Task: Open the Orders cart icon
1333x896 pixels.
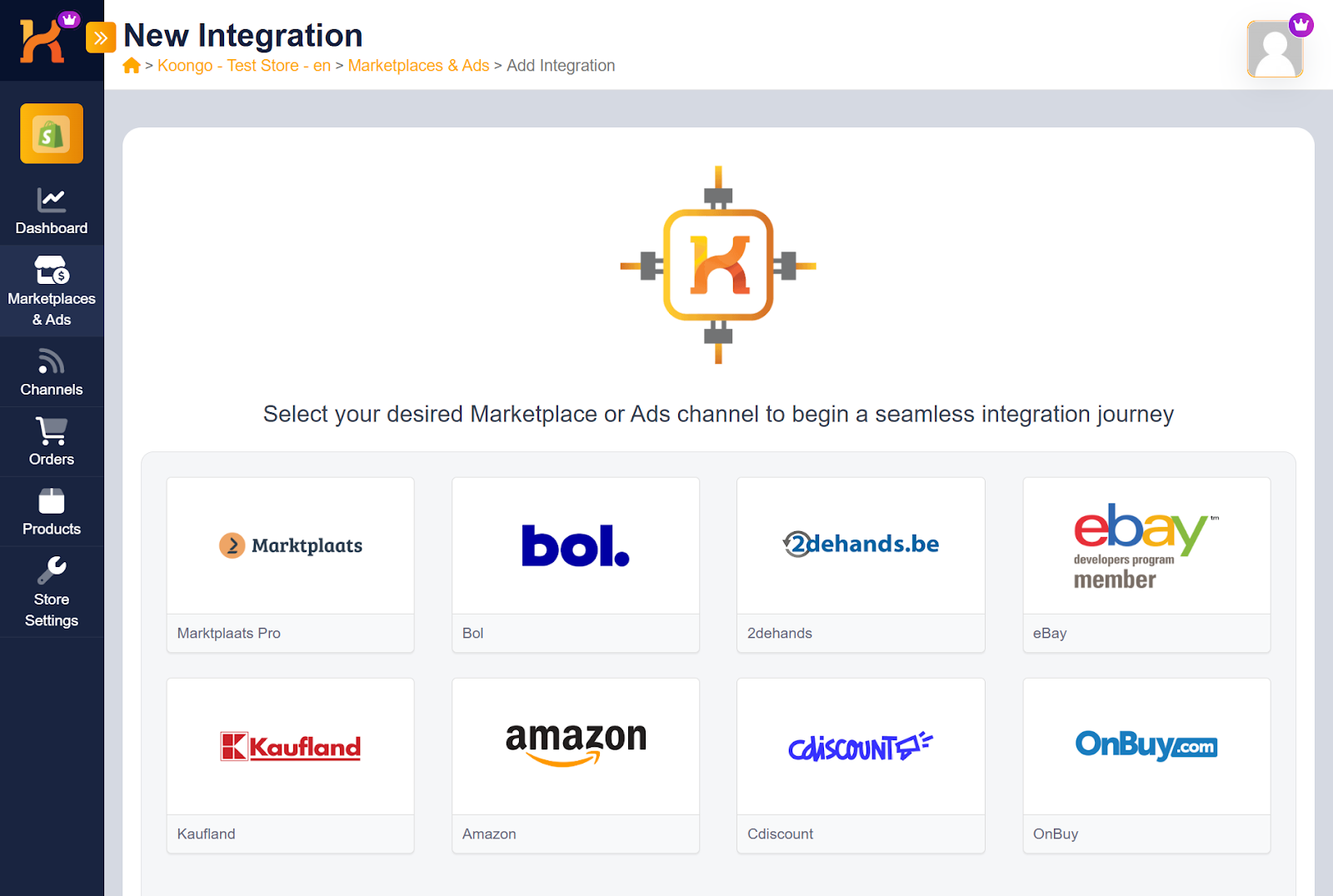Action: click(x=52, y=431)
